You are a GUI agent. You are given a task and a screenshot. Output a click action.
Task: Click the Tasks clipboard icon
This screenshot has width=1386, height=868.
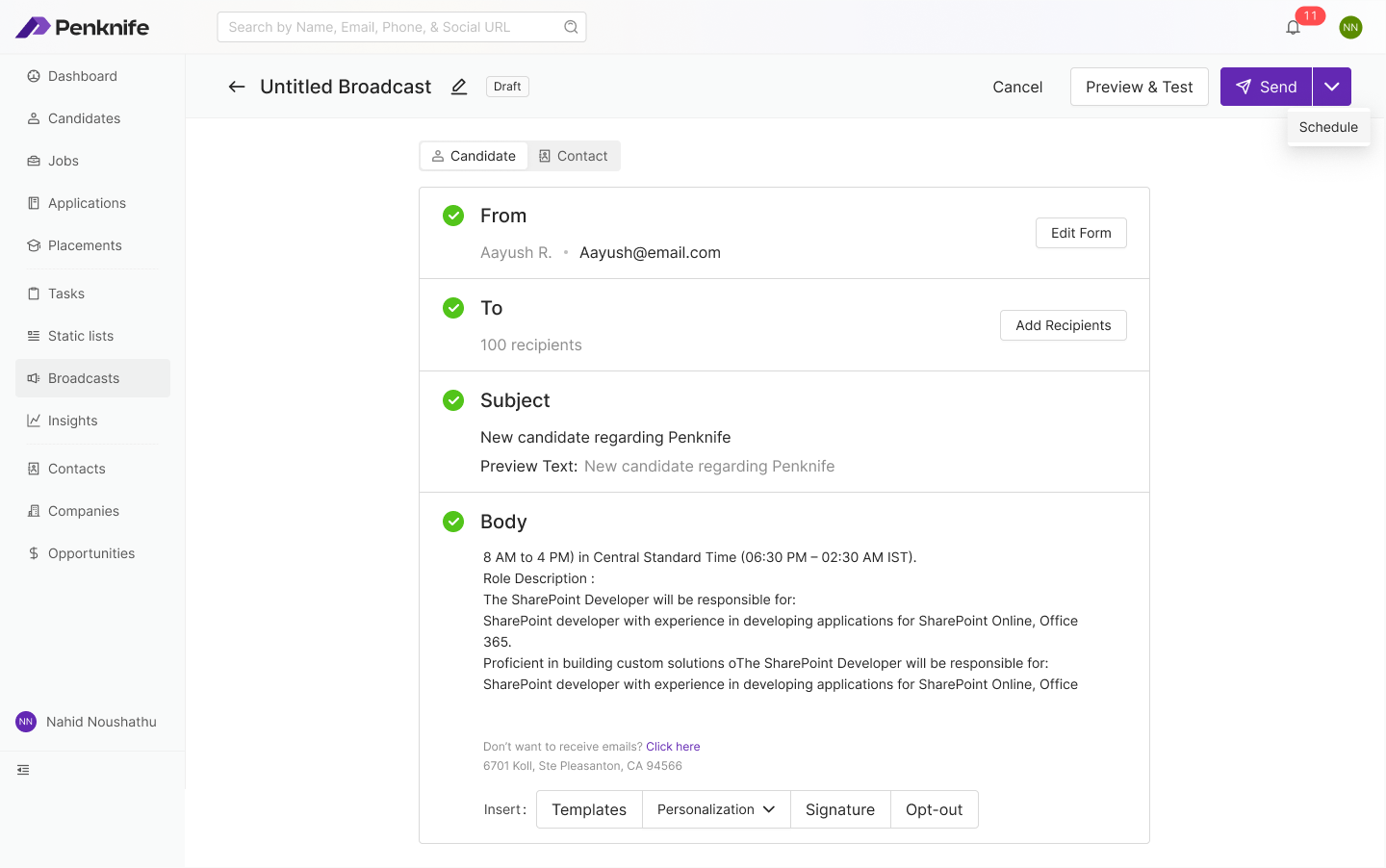34,294
